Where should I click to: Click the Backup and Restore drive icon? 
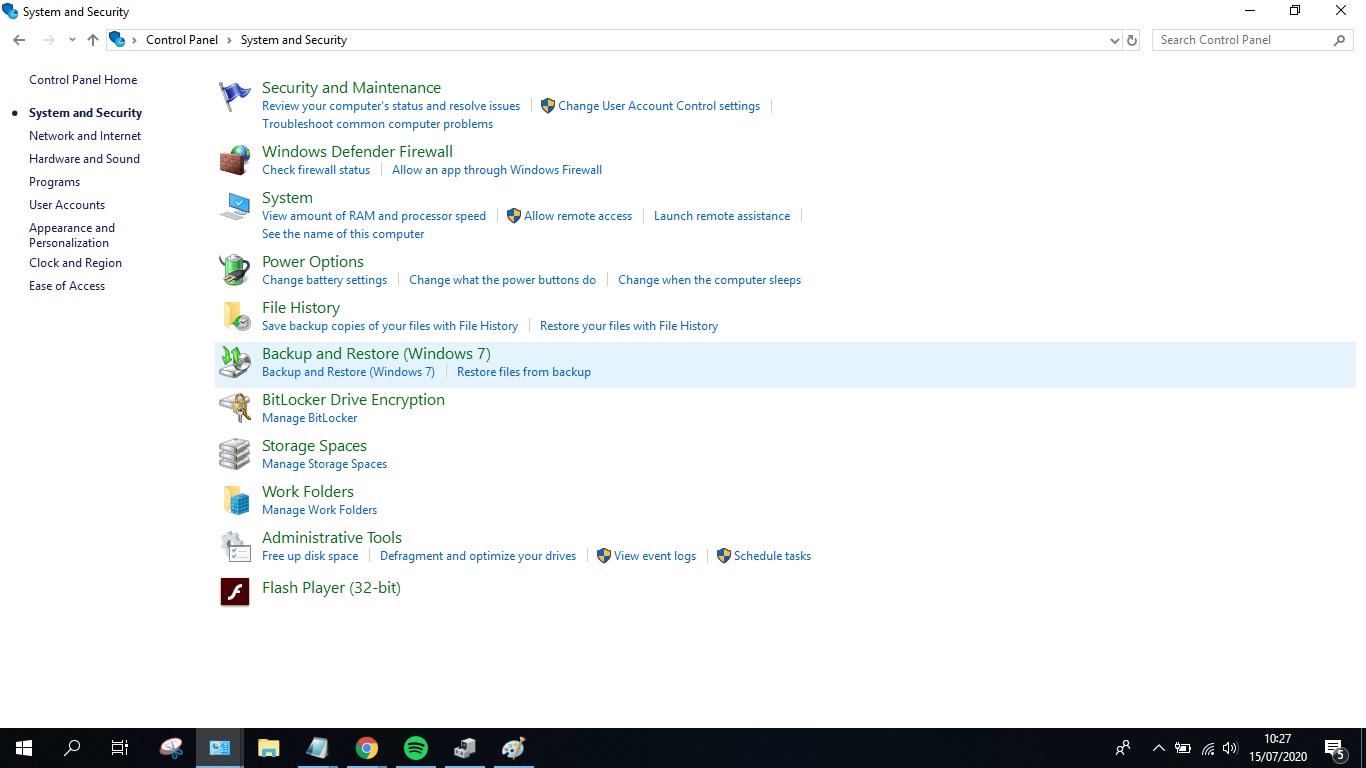[235, 362]
